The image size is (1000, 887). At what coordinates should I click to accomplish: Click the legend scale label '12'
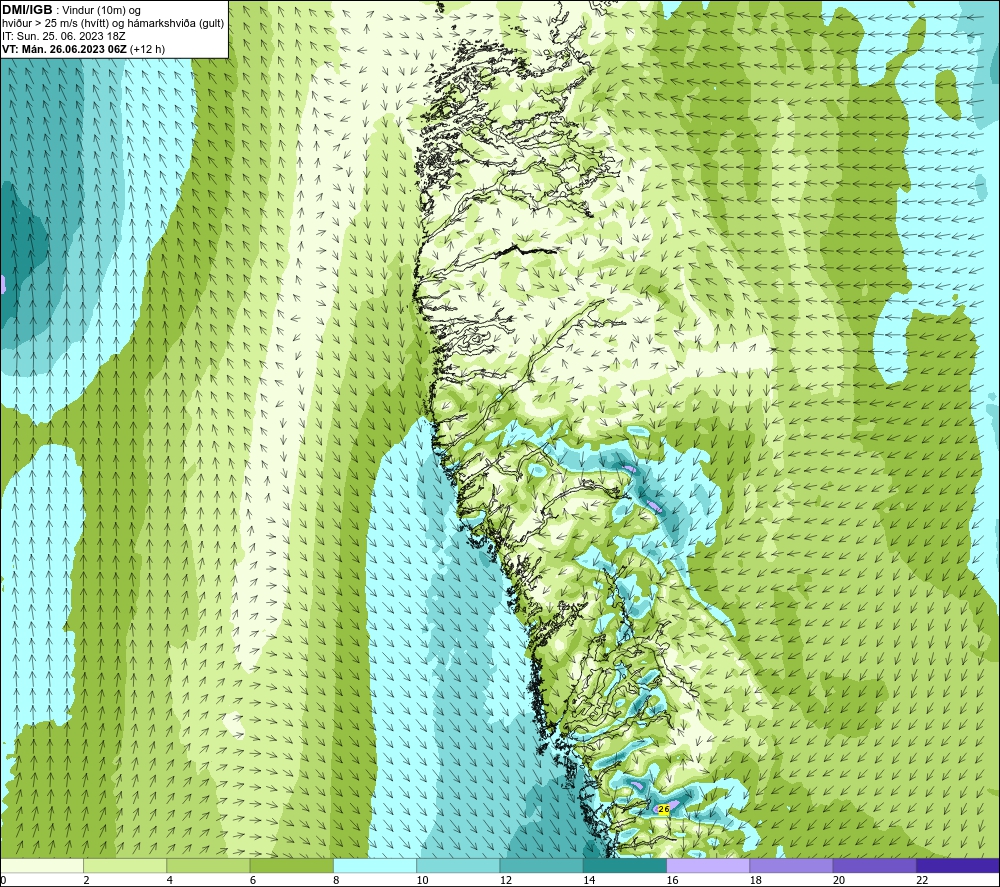506,881
